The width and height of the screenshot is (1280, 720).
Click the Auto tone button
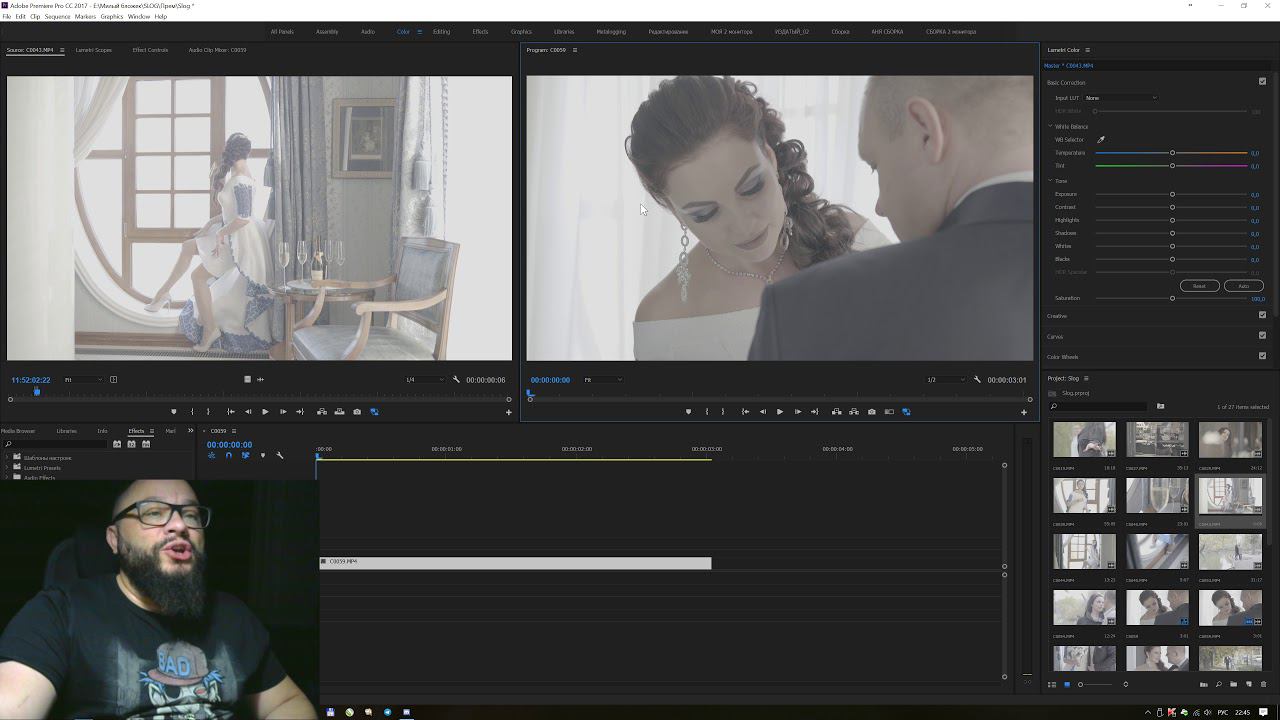[x=1244, y=286]
